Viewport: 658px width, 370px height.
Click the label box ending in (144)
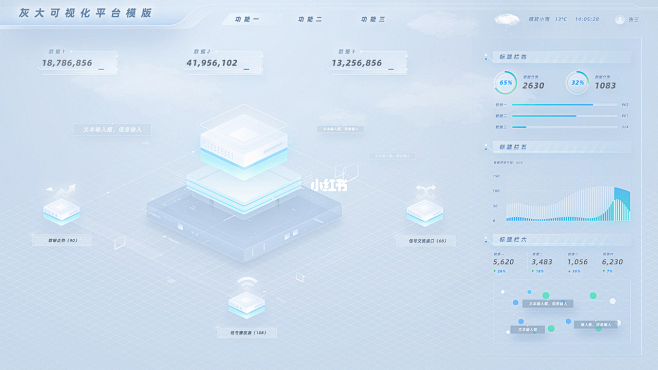[x=247, y=333]
